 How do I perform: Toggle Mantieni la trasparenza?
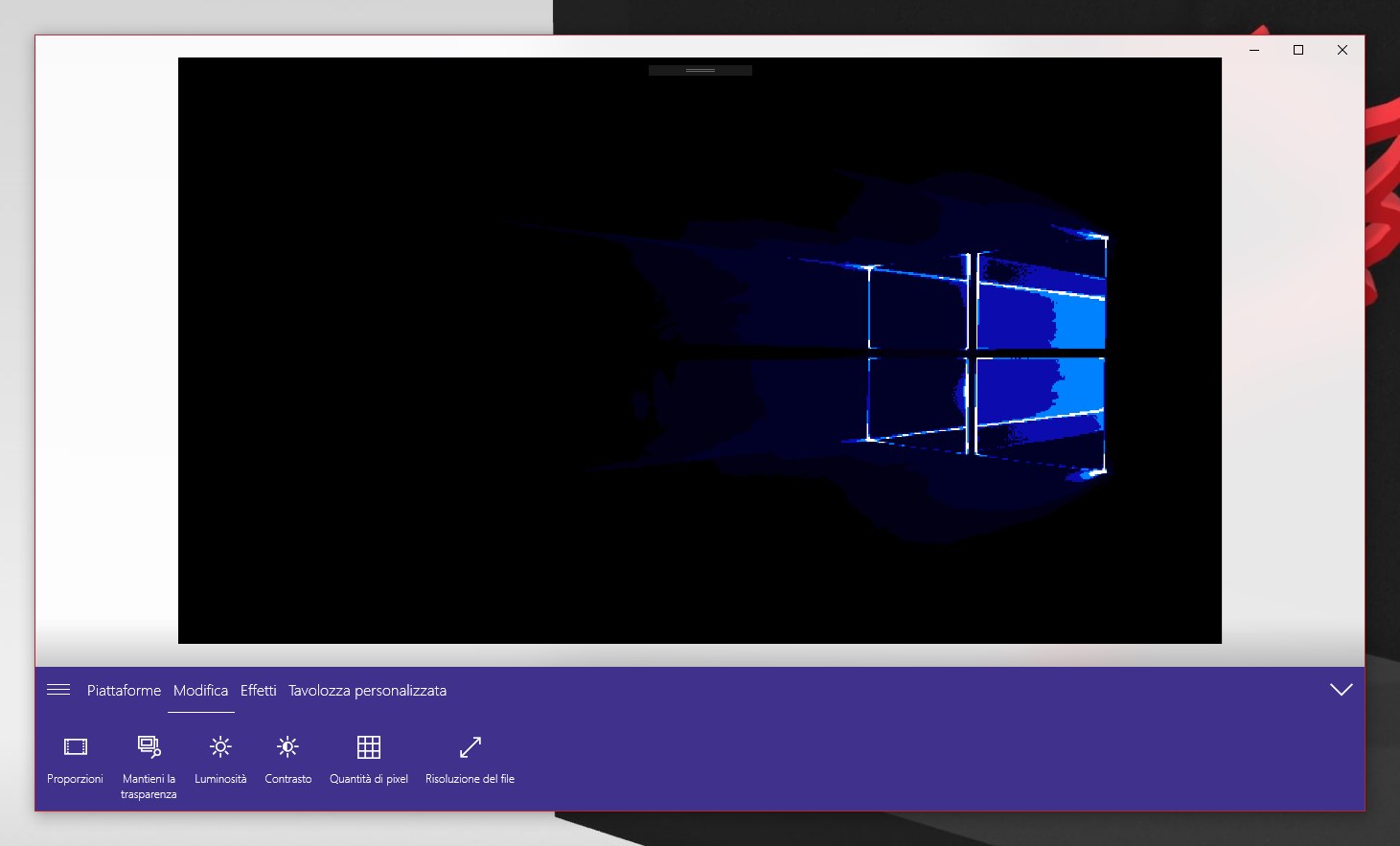point(149,767)
